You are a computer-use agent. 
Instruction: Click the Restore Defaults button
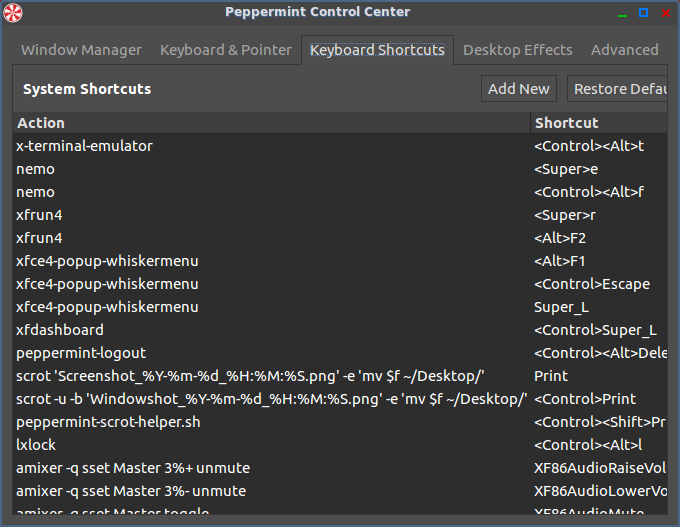pos(617,89)
